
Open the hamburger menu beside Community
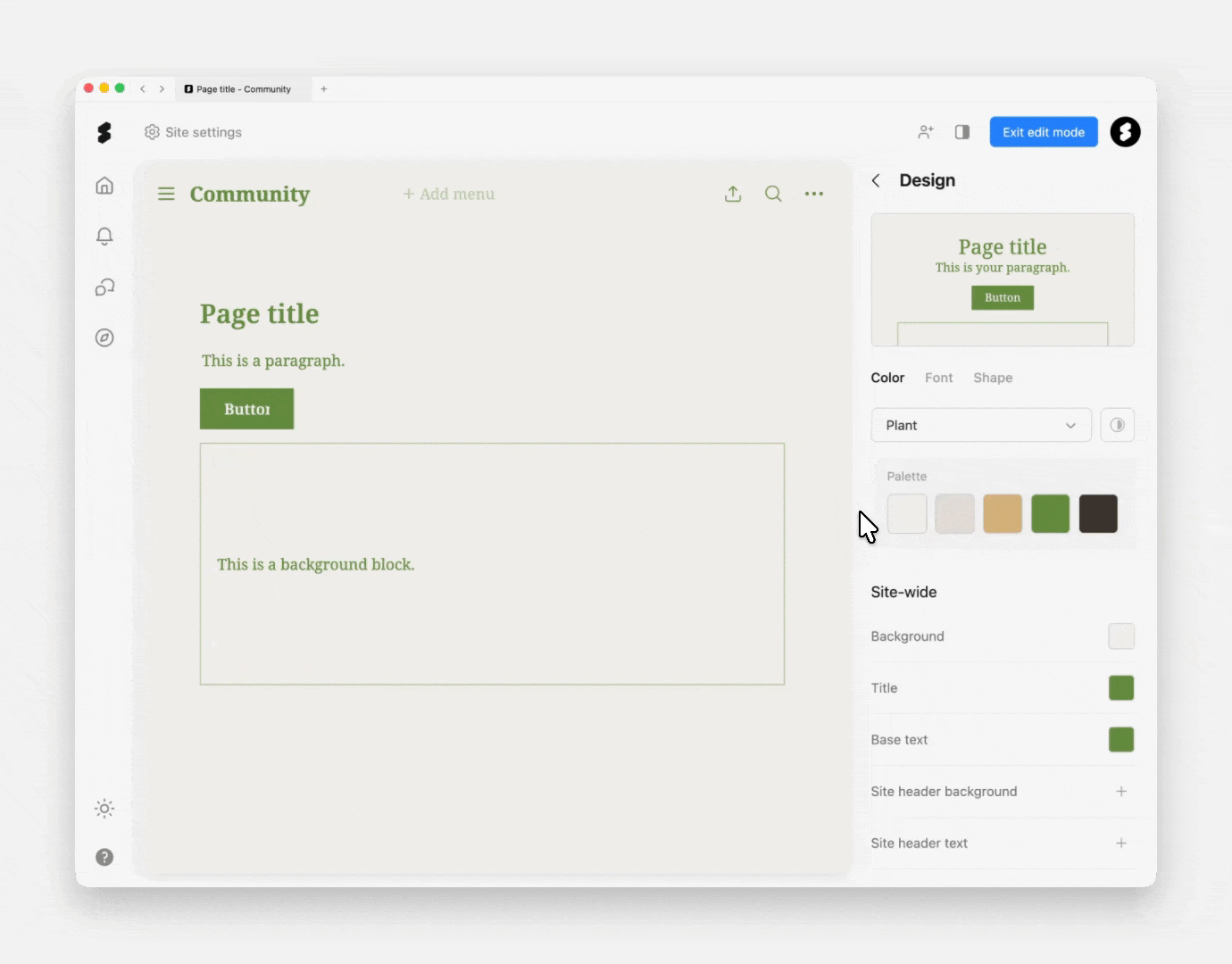[166, 195]
